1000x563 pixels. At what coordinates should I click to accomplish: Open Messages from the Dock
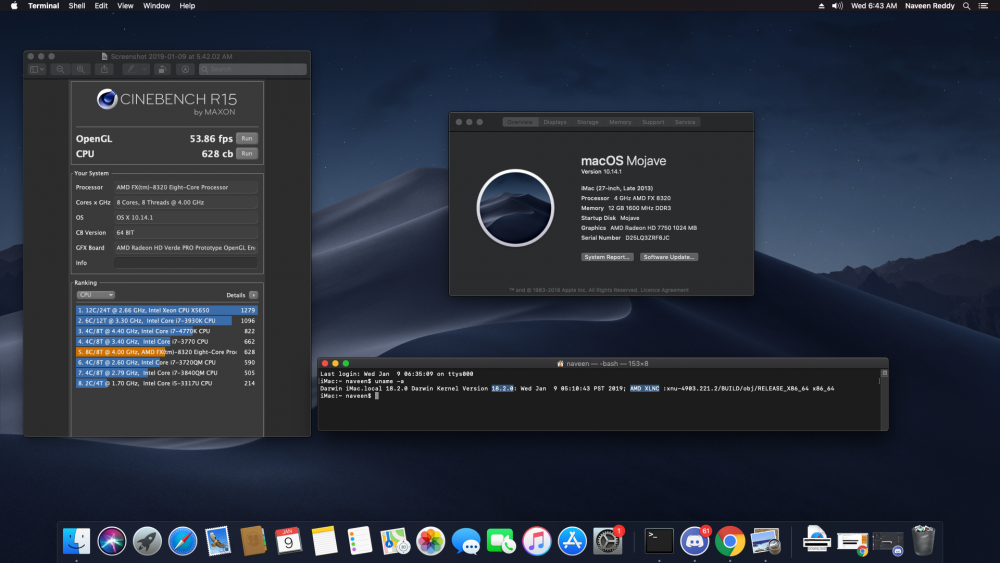point(466,541)
